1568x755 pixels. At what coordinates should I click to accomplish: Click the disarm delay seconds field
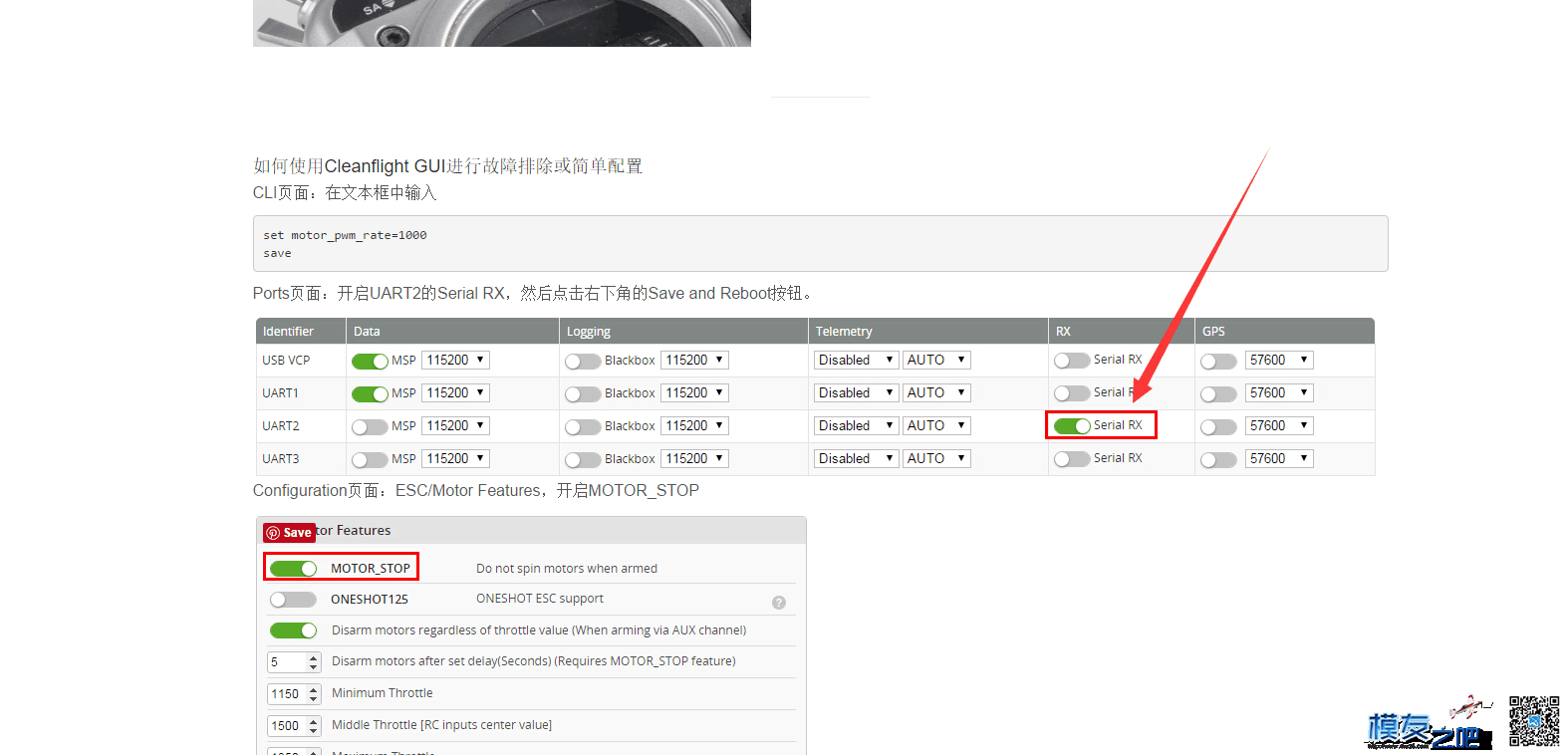[x=294, y=662]
